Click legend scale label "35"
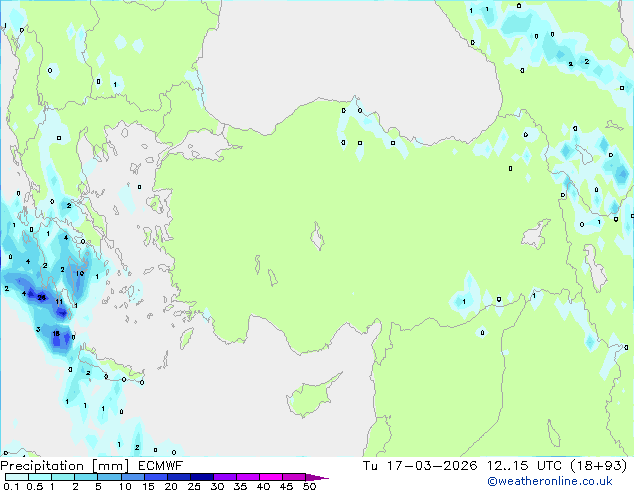The width and height of the screenshot is (634, 490). point(240,486)
